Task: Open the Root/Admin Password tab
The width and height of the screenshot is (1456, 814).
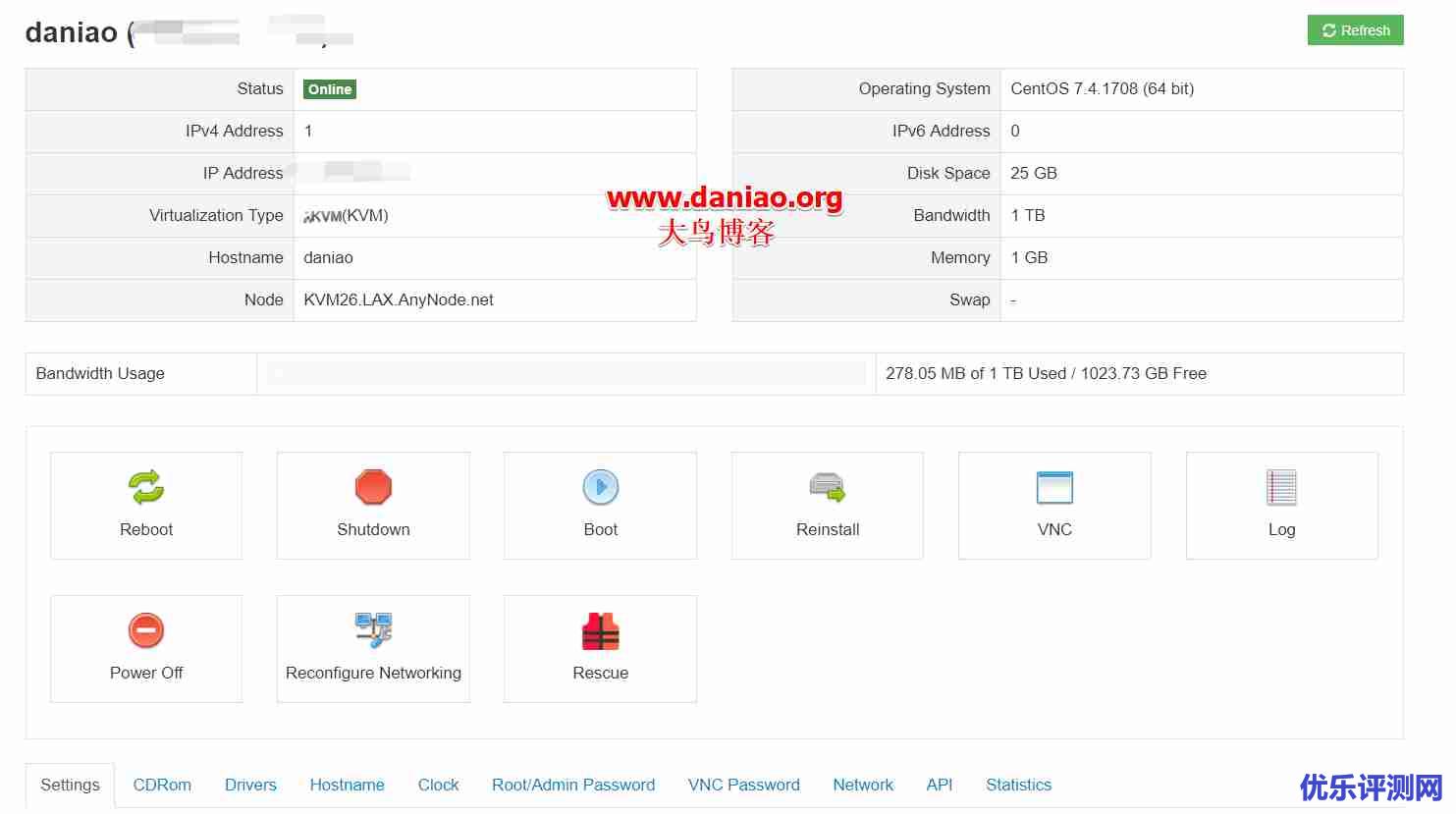Action: point(573,785)
